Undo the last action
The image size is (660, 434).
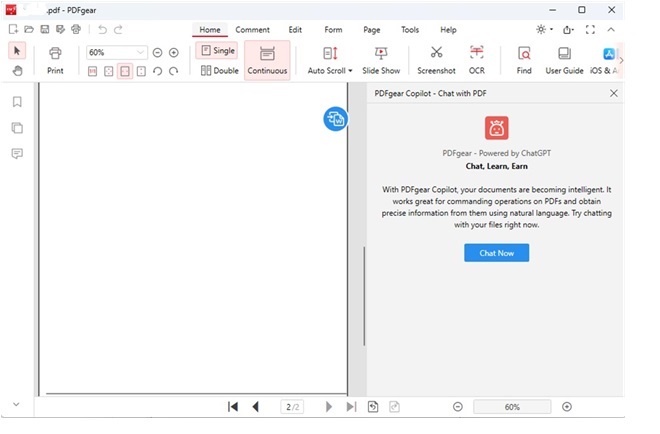point(102,29)
